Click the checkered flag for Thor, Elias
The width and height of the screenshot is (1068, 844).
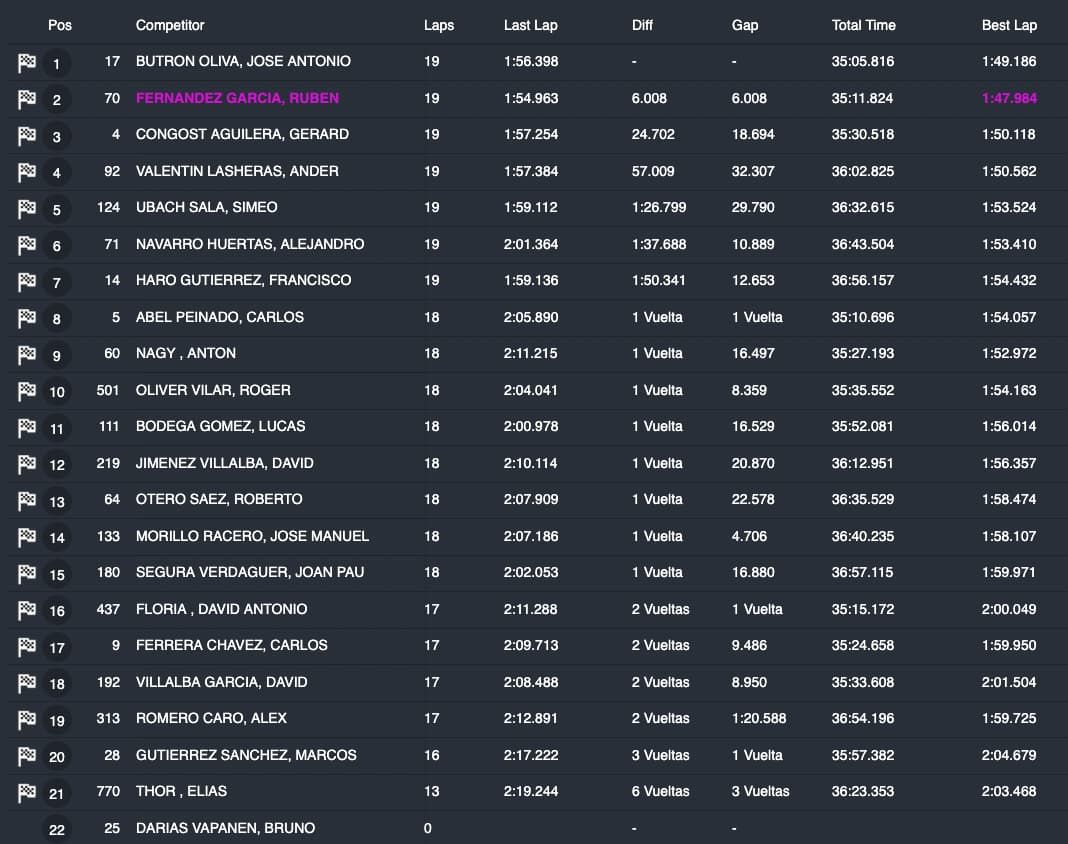click(x=27, y=793)
